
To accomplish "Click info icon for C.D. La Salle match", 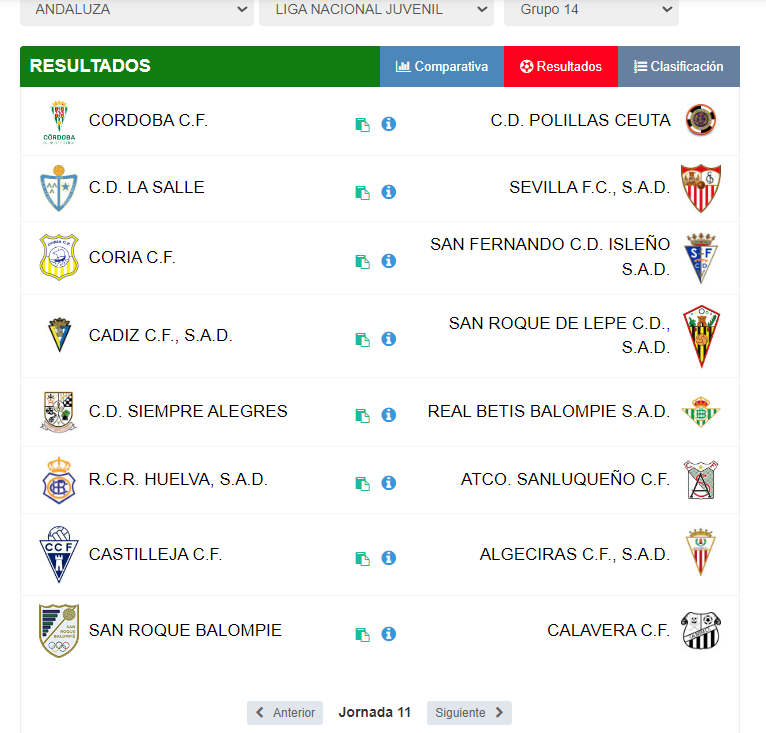I will (389, 192).
